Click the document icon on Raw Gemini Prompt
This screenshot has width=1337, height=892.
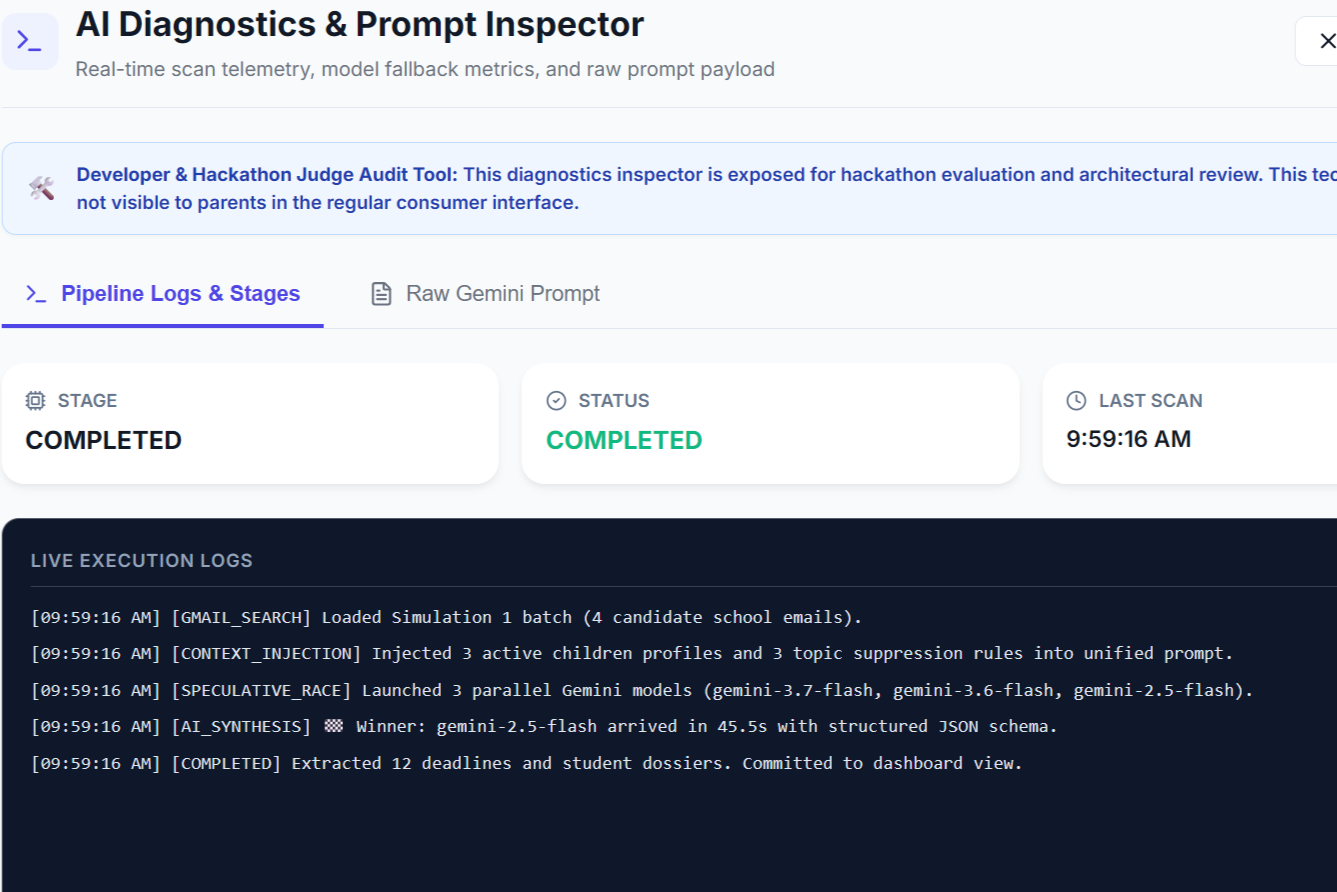click(381, 294)
